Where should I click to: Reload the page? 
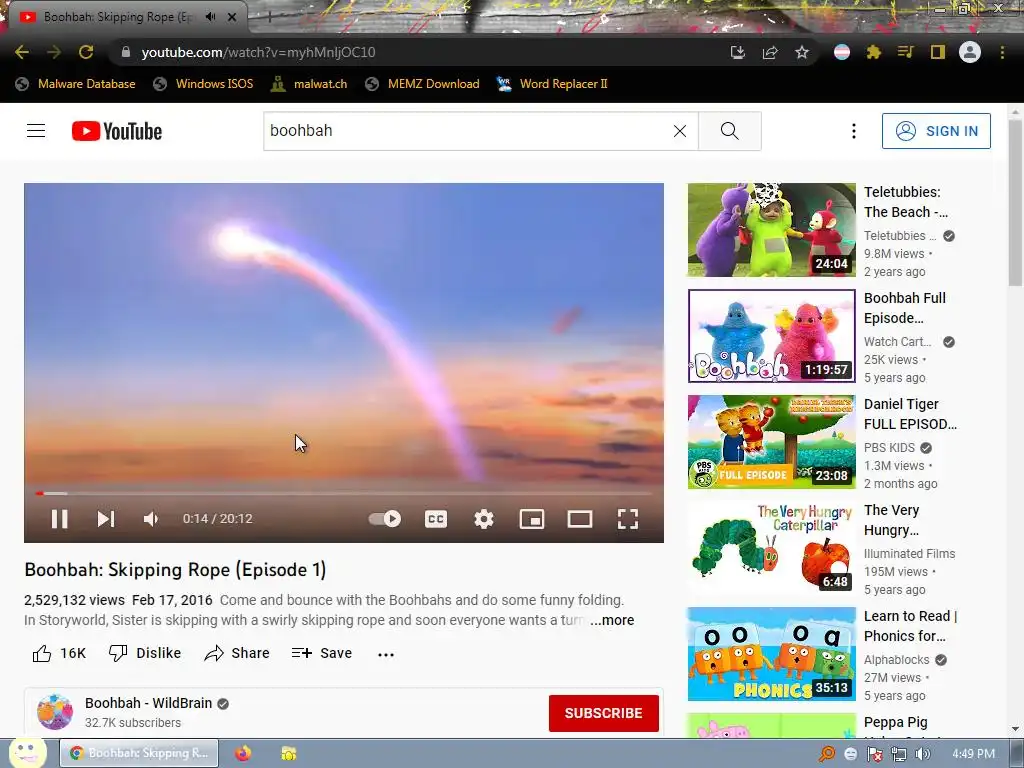(x=86, y=52)
